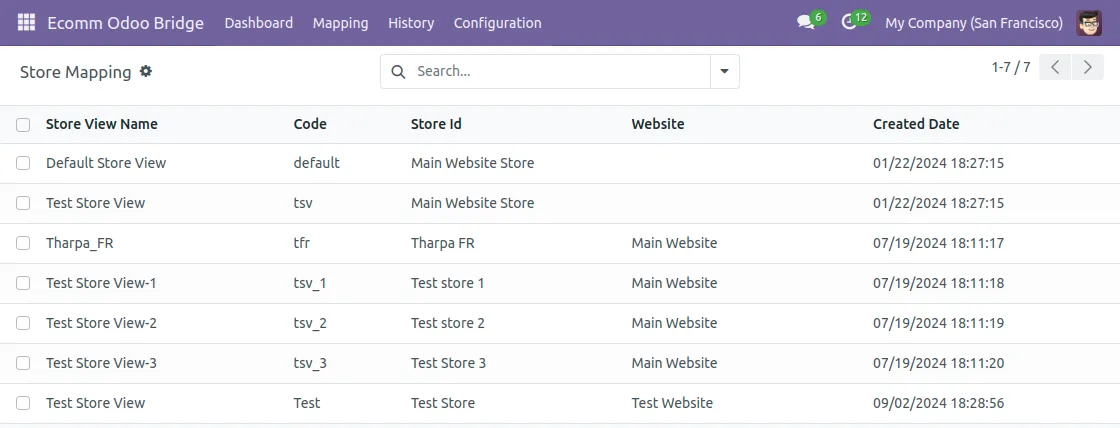Click the date 07/19/2024 18:11:18

(x=939, y=283)
